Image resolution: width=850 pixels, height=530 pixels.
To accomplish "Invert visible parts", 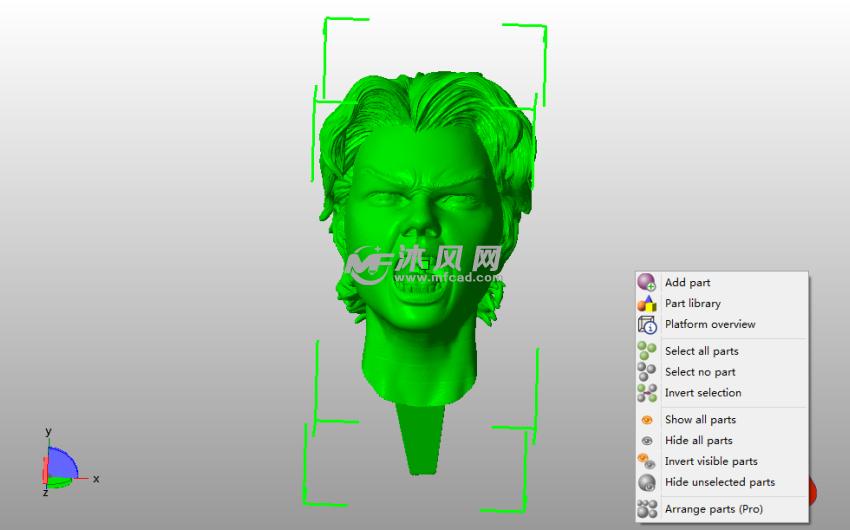I will 710,462.
